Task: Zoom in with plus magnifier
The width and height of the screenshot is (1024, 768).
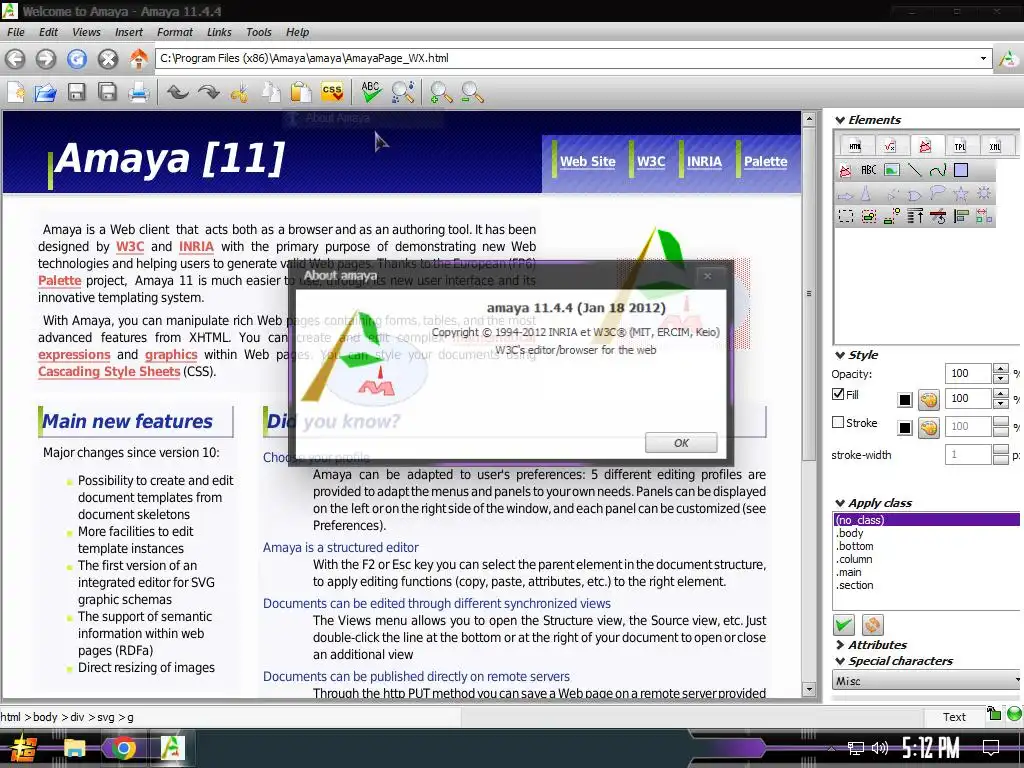Action: pos(441,92)
